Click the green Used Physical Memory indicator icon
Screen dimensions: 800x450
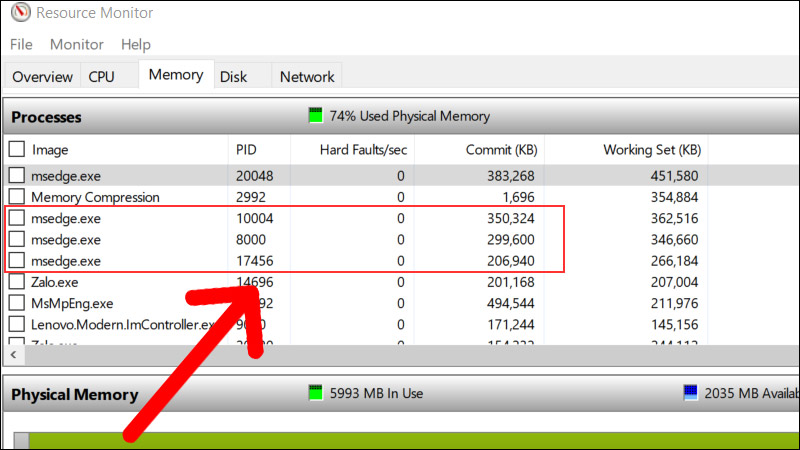tap(317, 116)
